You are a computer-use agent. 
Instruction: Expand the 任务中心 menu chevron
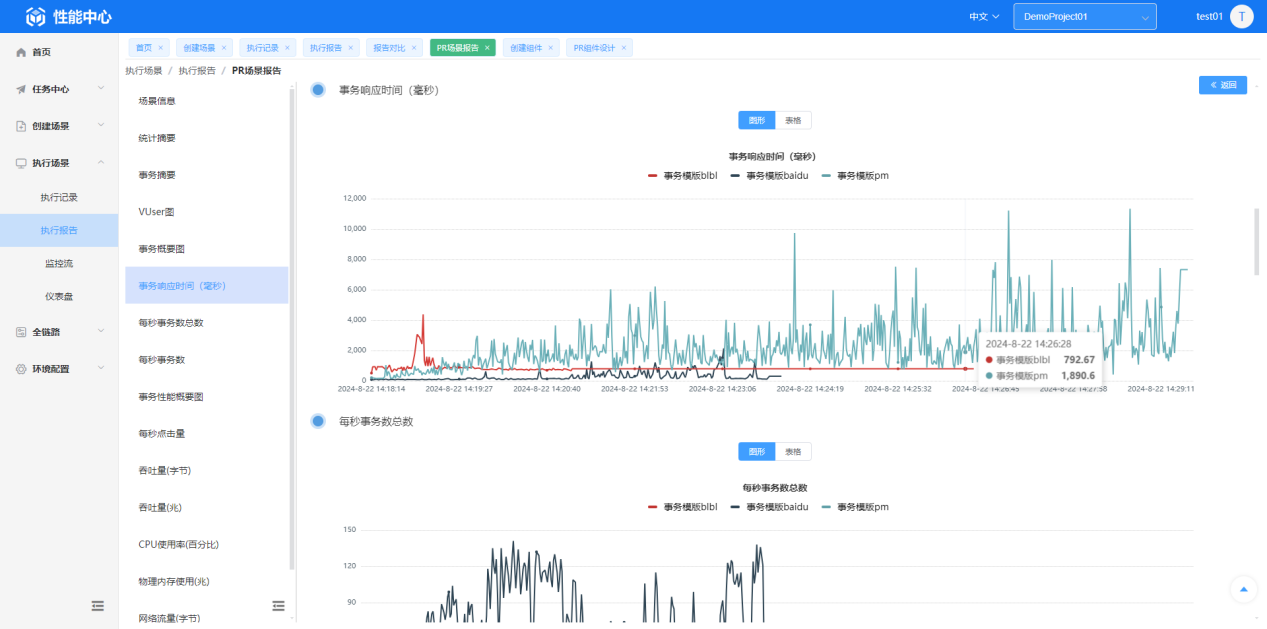pyautogui.click(x=101, y=89)
